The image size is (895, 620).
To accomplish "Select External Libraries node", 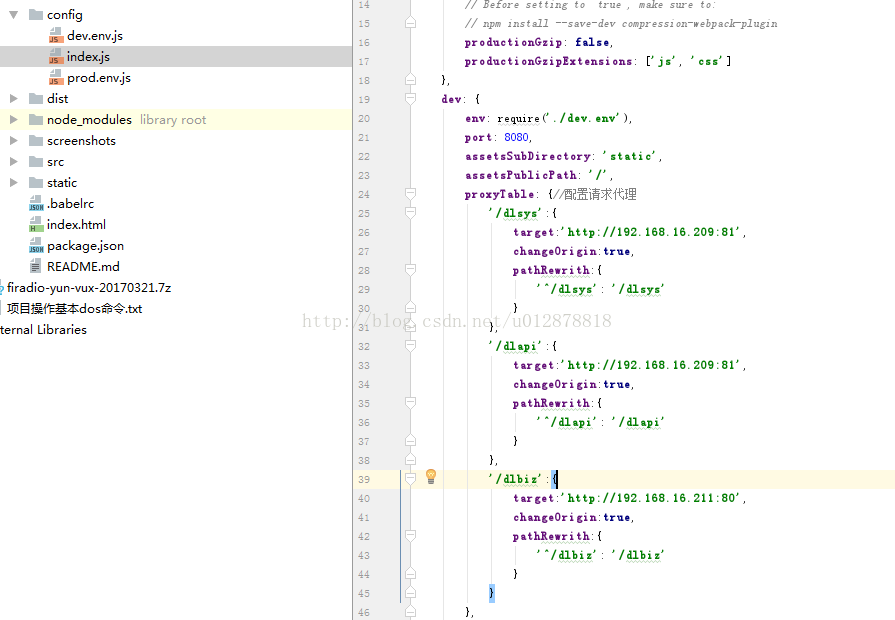I will click(43, 330).
